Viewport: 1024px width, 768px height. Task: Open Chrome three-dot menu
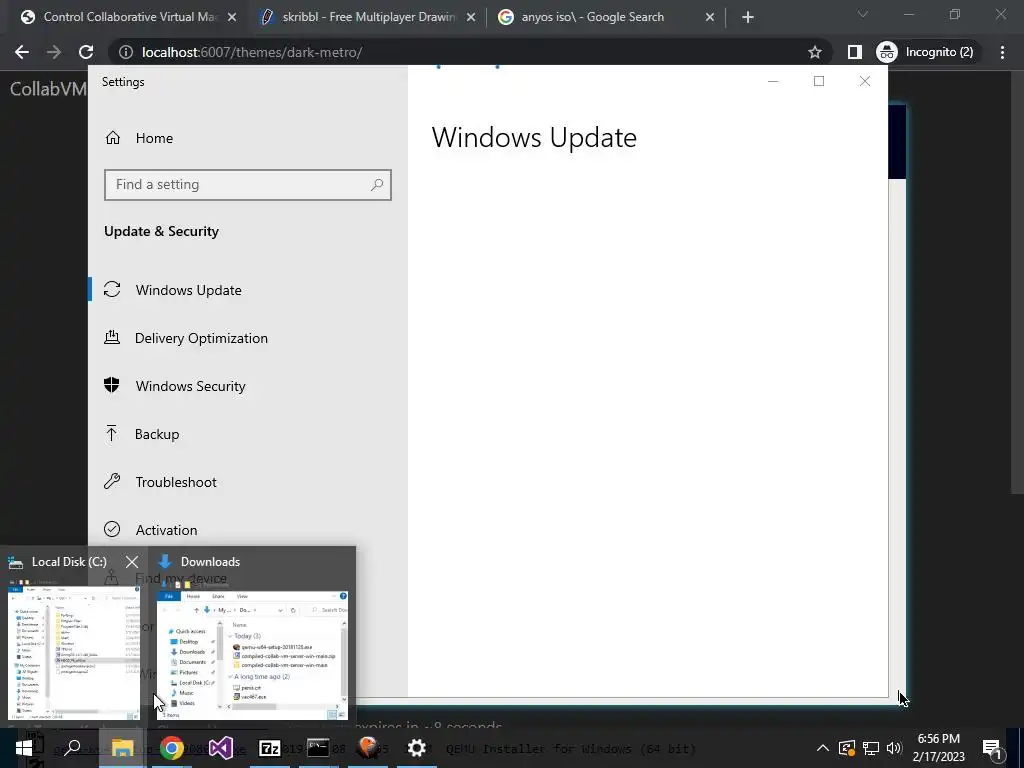(x=1002, y=52)
